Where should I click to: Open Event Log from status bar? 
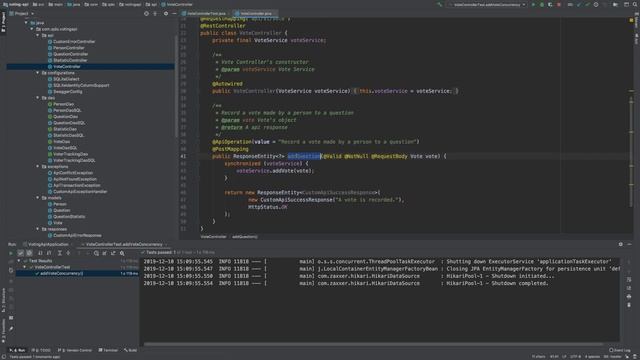click(x=620, y=350)
